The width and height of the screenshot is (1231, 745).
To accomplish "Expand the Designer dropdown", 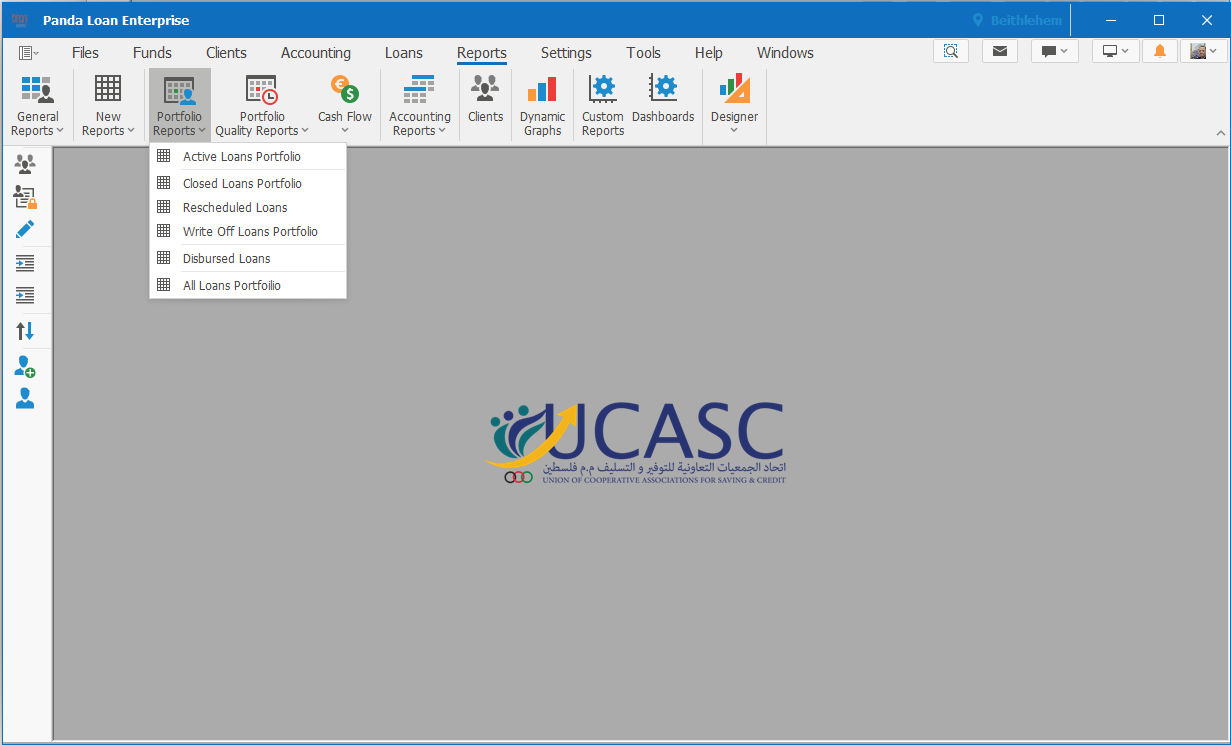I will 734,105.
